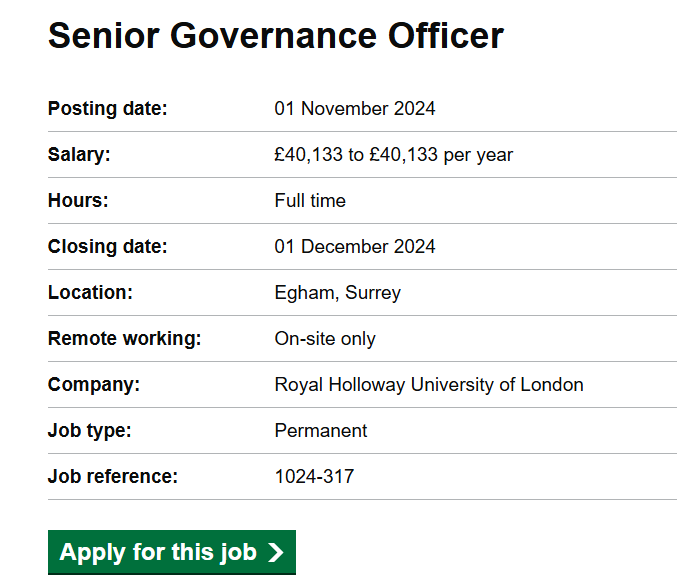Select the 1024-317 job reference number

coord(314,476)
